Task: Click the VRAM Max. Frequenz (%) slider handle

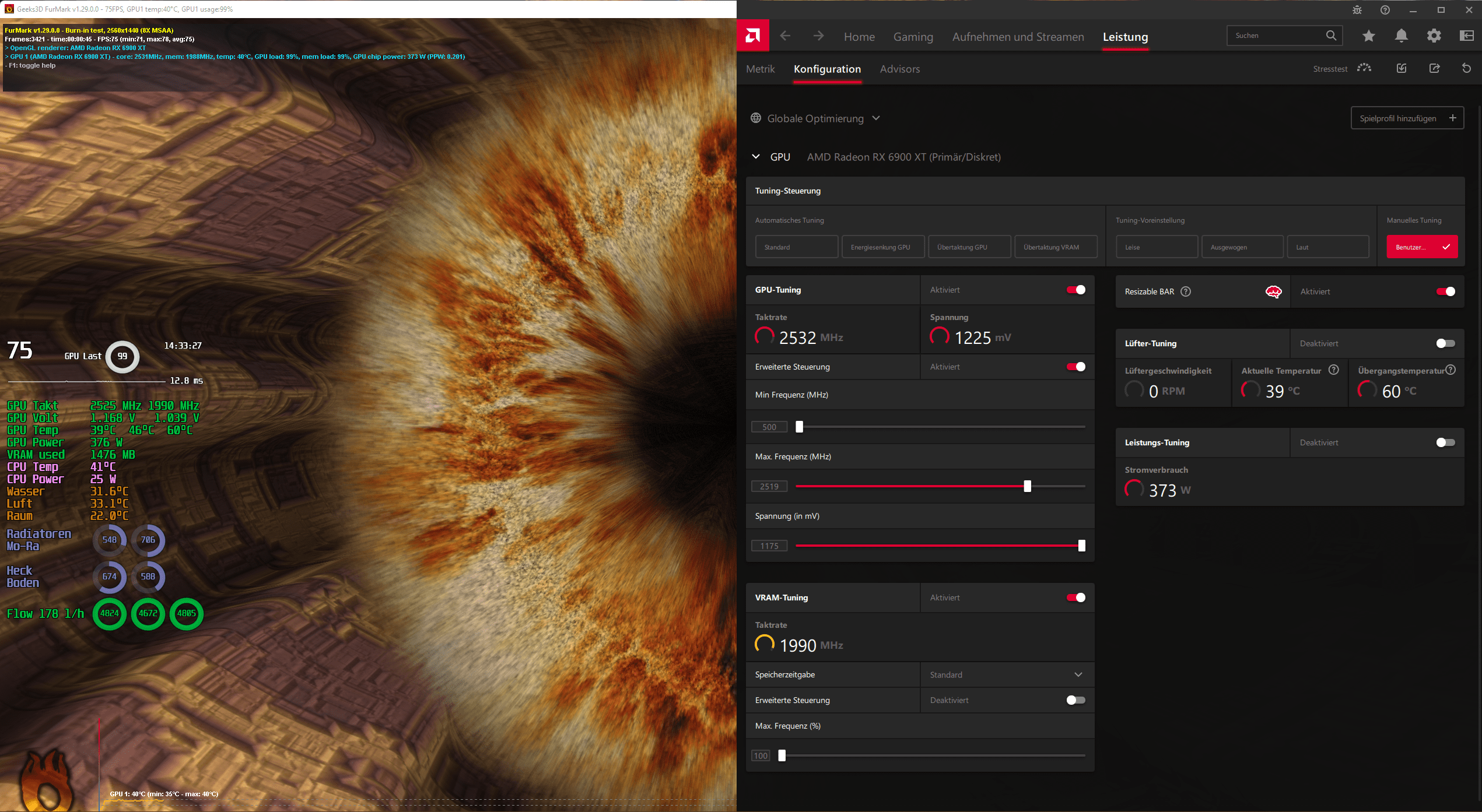Action: 782,755
